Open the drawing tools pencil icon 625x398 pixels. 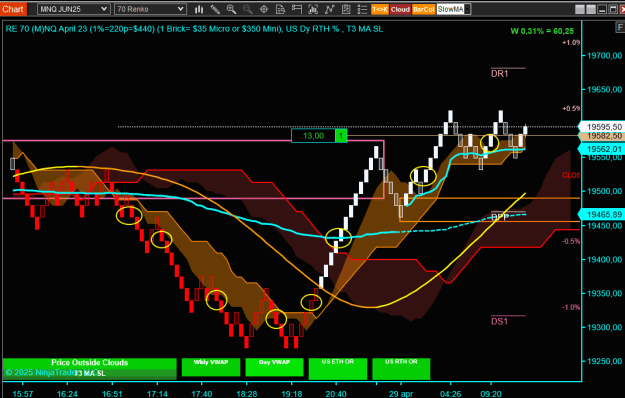coord(215,9)
